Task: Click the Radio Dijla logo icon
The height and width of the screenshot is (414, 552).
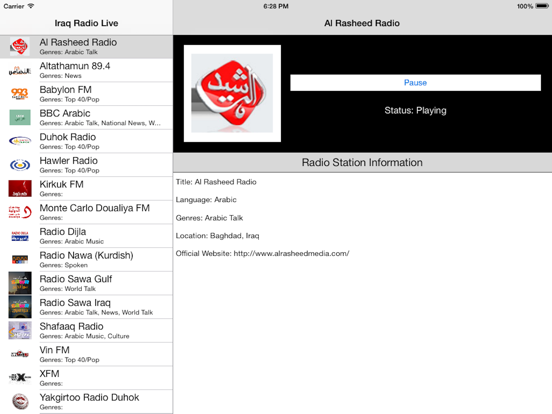Action: (20, 236)
